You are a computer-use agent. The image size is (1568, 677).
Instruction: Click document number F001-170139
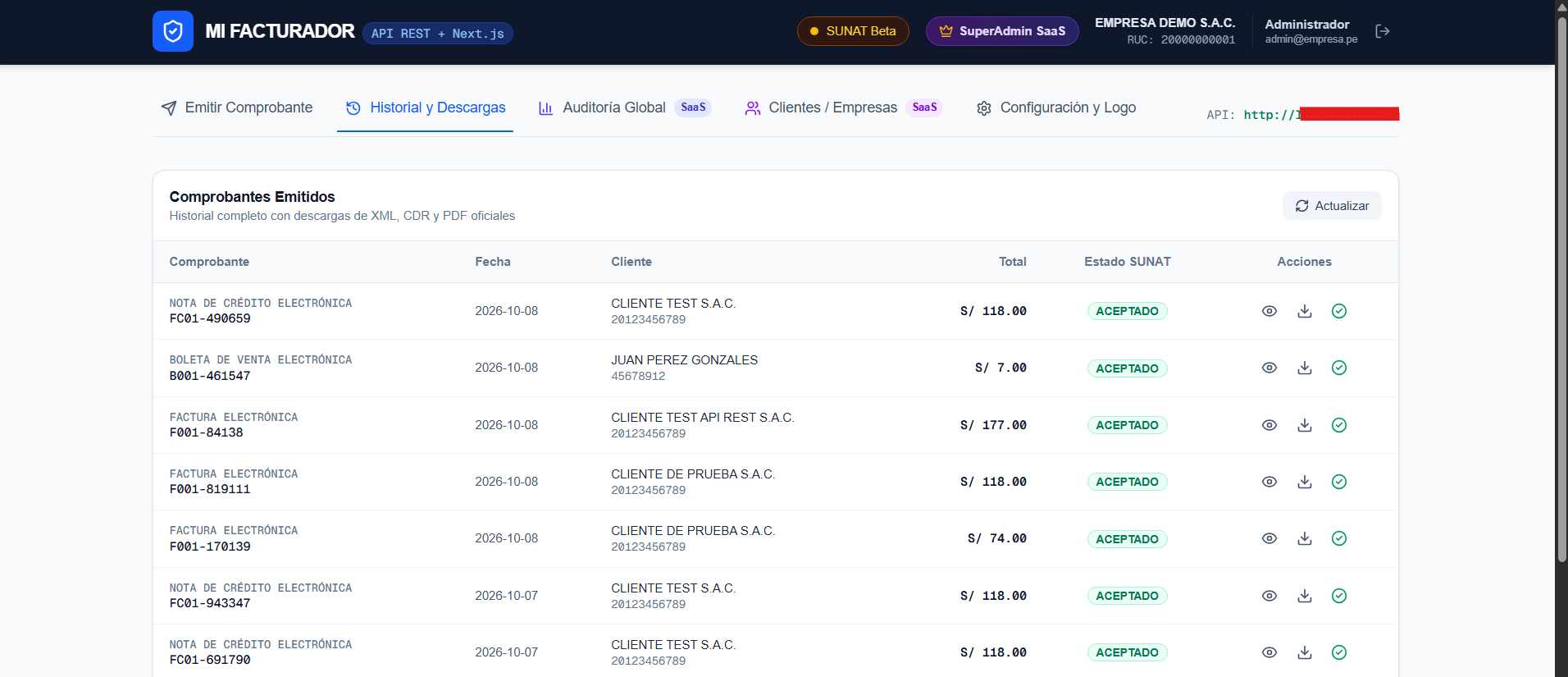pos(210,547)
